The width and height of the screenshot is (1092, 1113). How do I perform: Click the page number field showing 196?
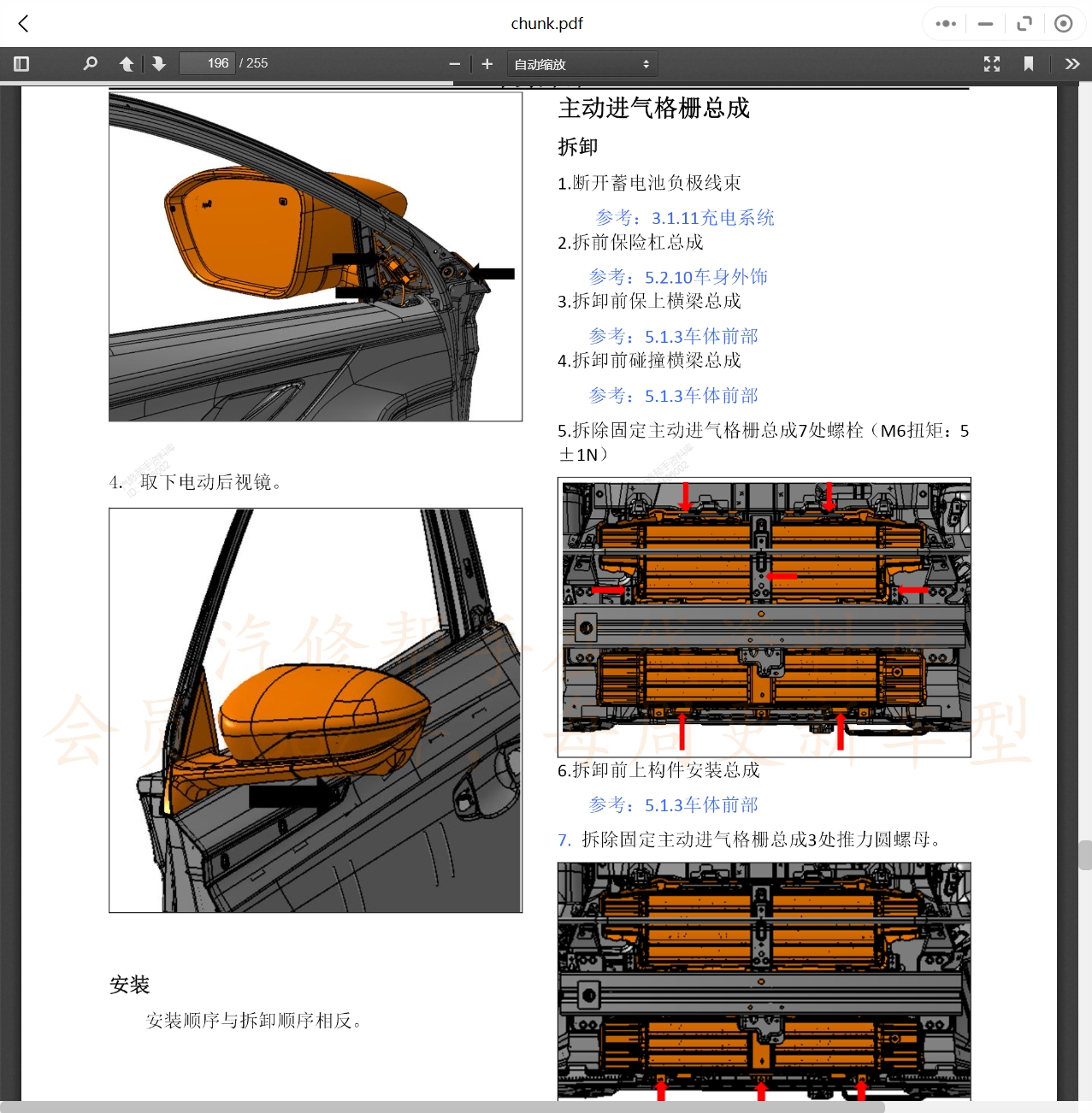(207, 62)
